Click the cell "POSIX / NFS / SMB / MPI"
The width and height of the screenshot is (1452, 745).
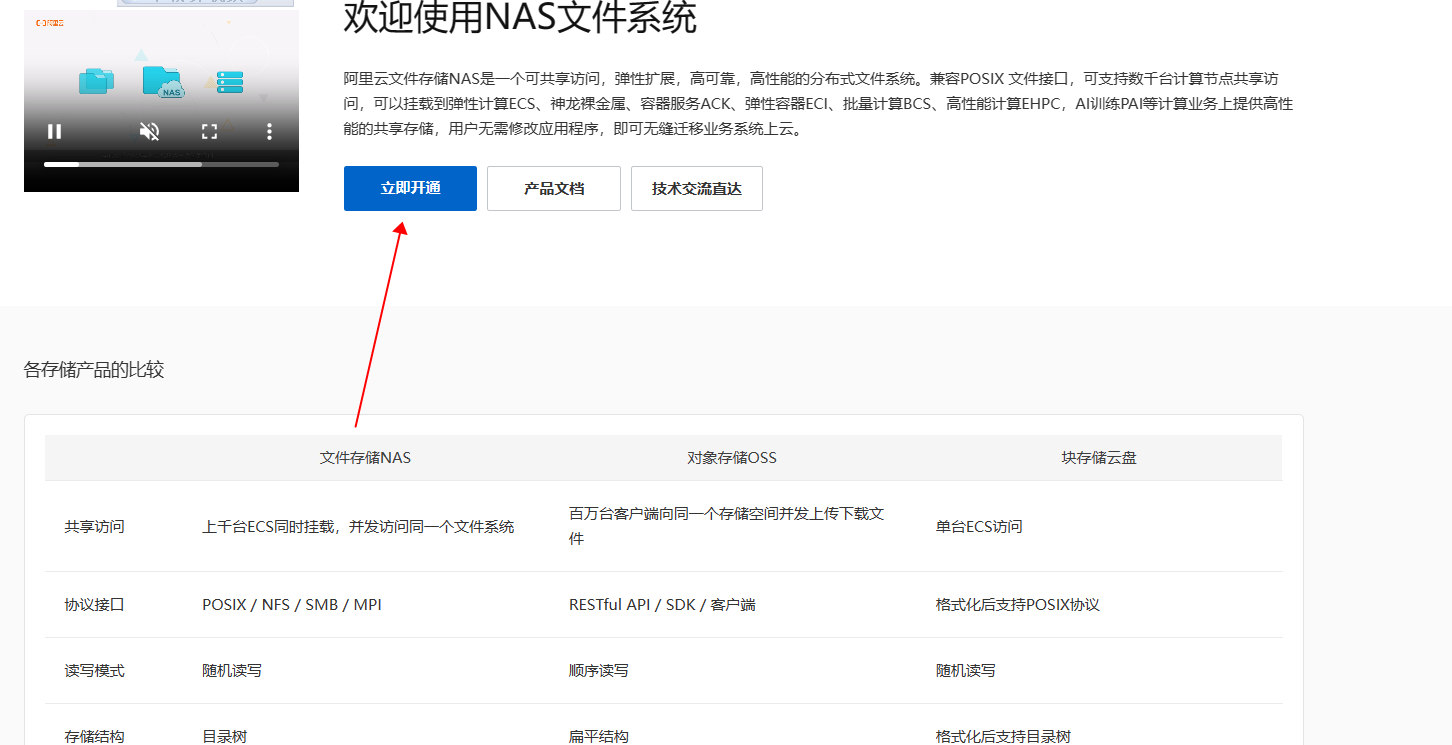(292, 605)
